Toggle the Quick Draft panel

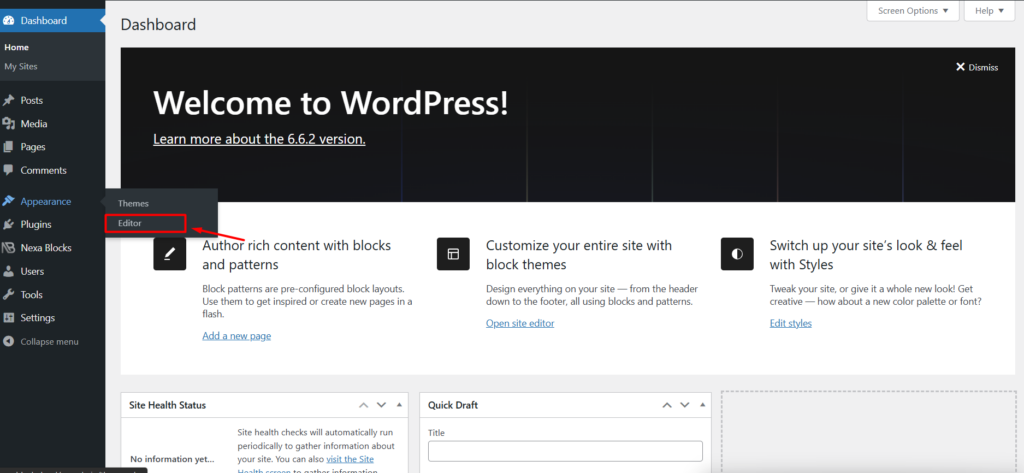[701, 405]
